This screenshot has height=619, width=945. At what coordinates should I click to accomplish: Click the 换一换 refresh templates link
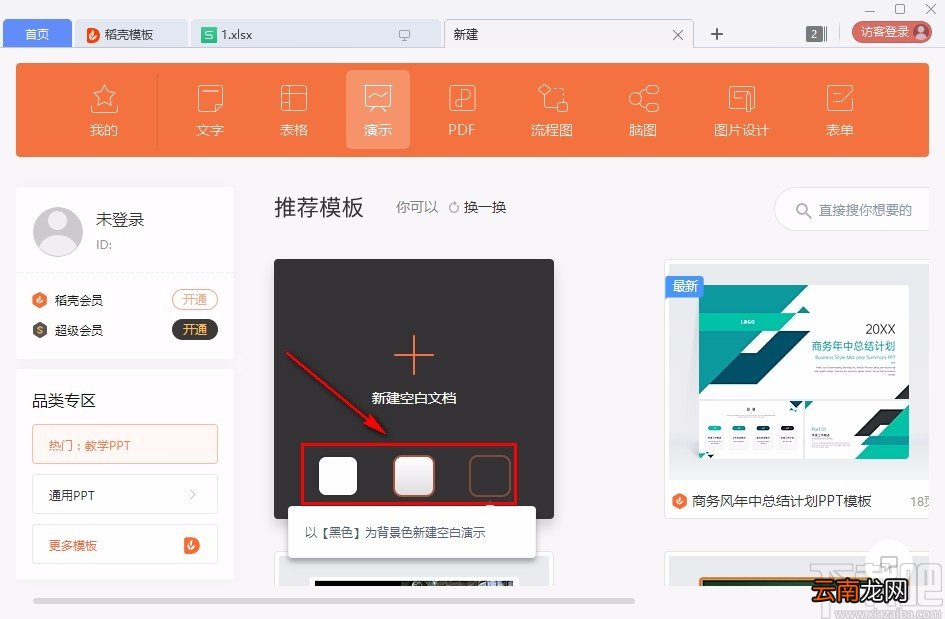pyautogui.click(x=485, y=207)
